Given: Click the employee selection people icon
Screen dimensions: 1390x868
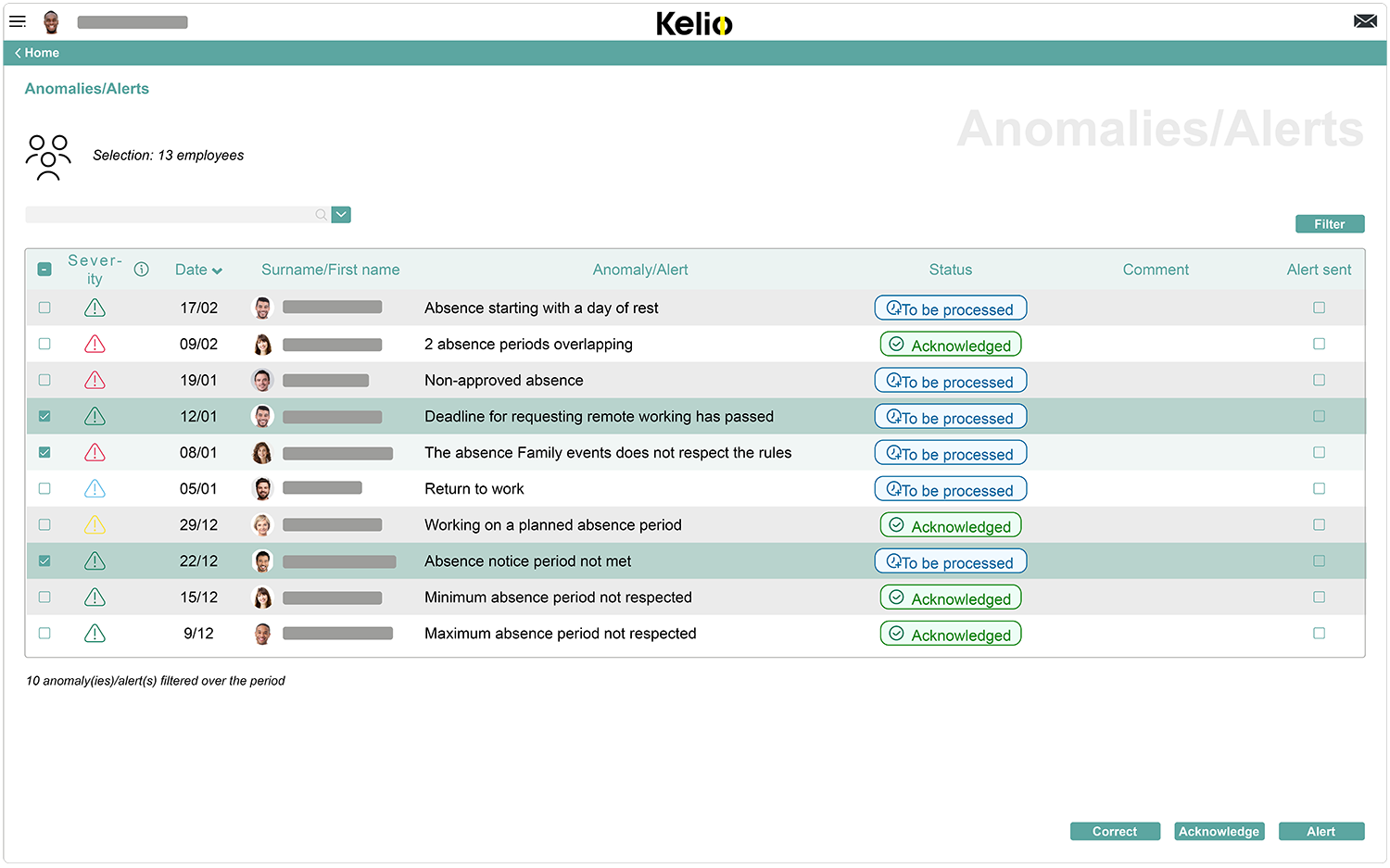Looking at the screenshot, I should [x=47, y=156].
